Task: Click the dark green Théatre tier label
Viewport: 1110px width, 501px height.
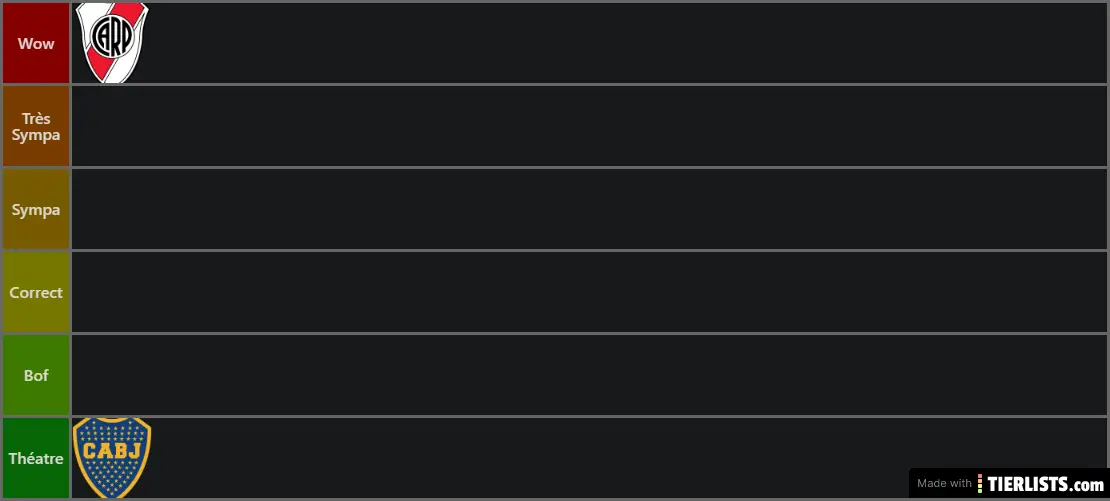Action: coord(36,459)
